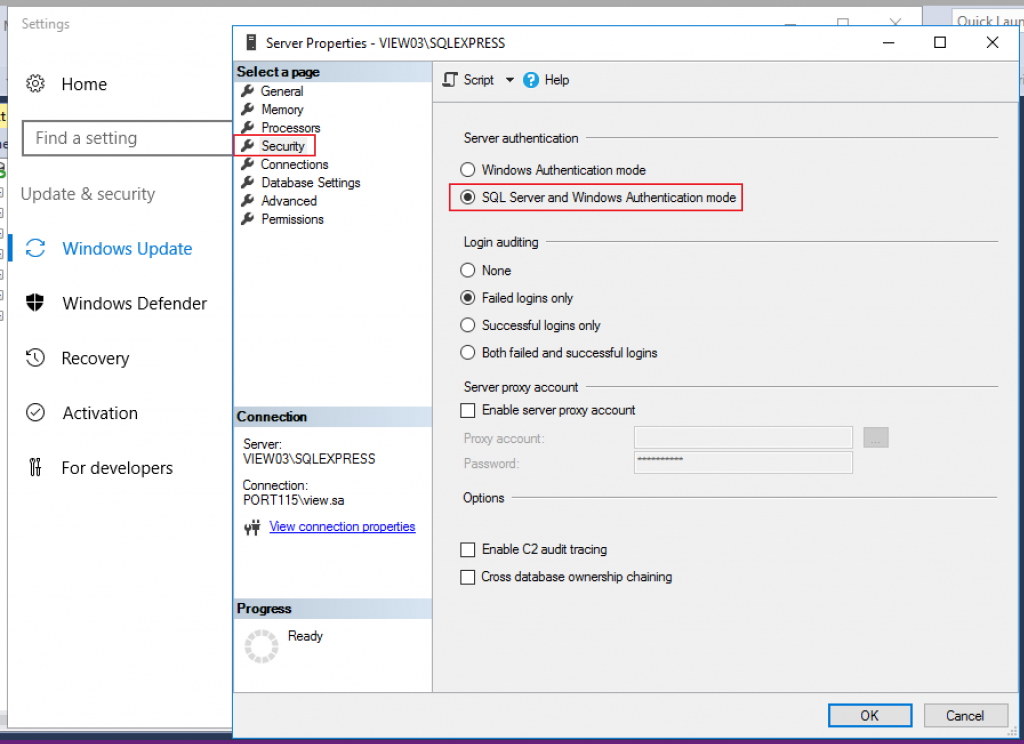Go to the Permissions page
This screenshot has width=1024, height=744.
point(292,219)
